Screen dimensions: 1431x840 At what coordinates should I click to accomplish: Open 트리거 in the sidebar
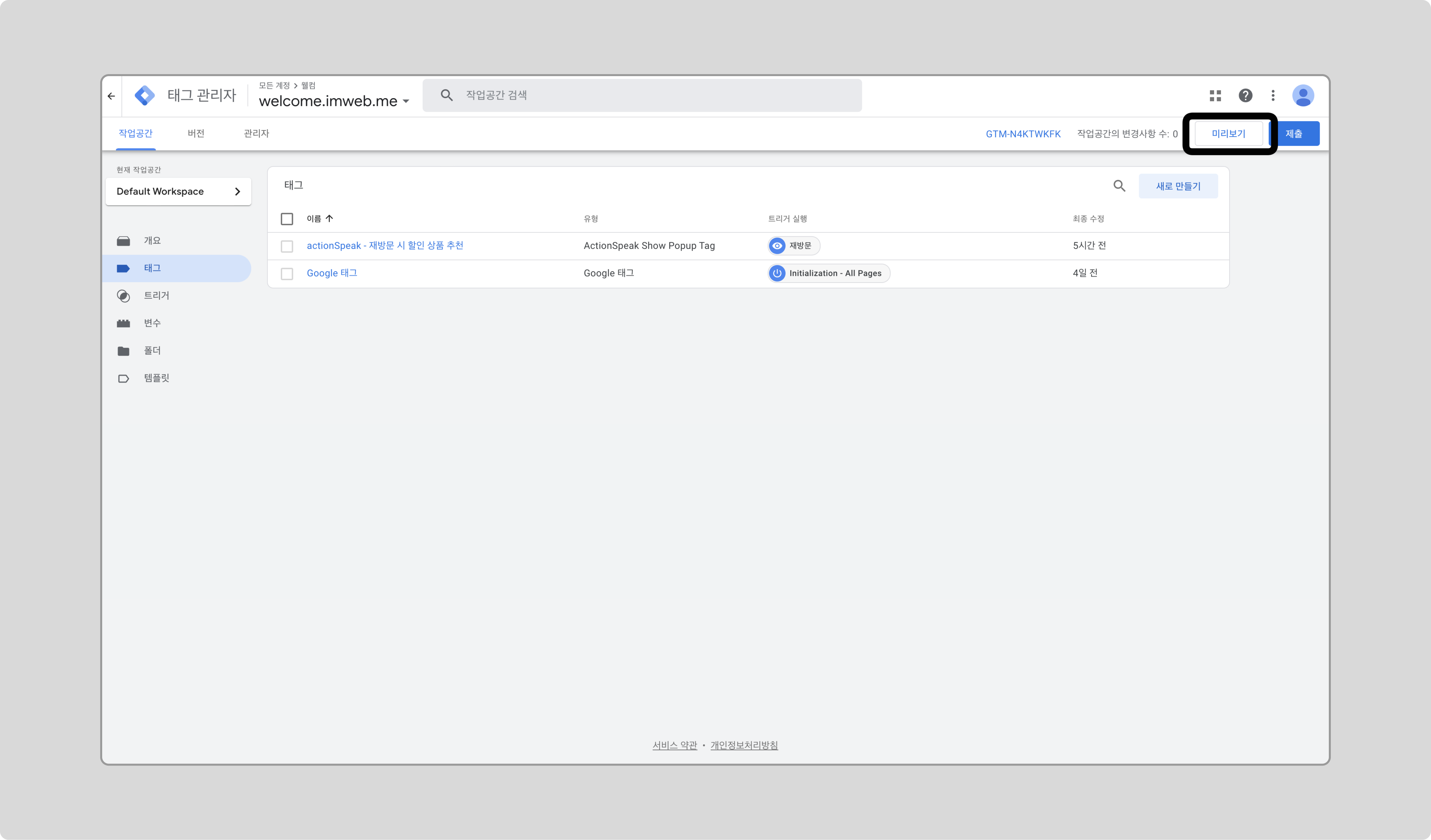[156, 296]
